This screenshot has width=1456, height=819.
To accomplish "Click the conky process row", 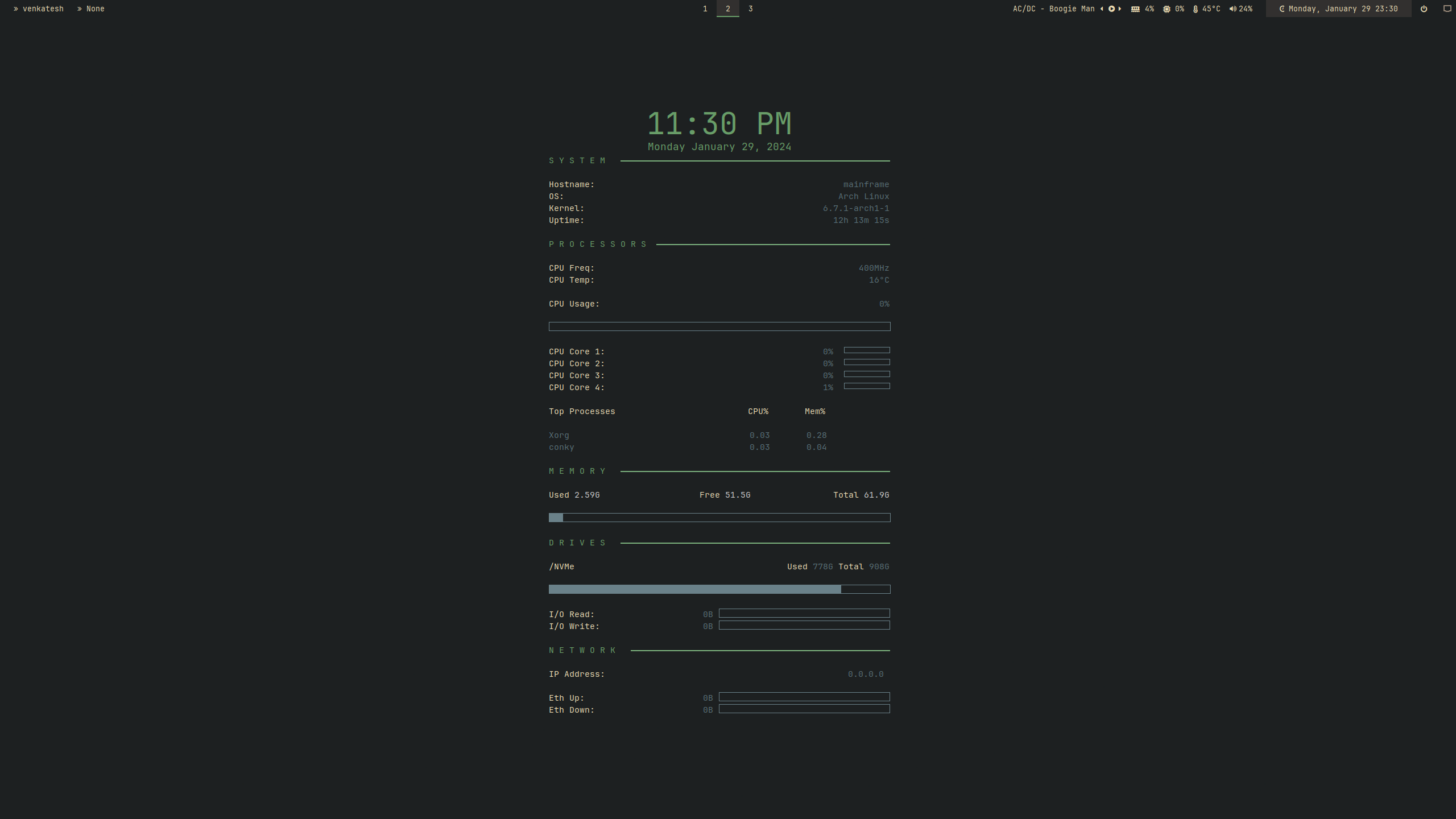I will 688,447.
